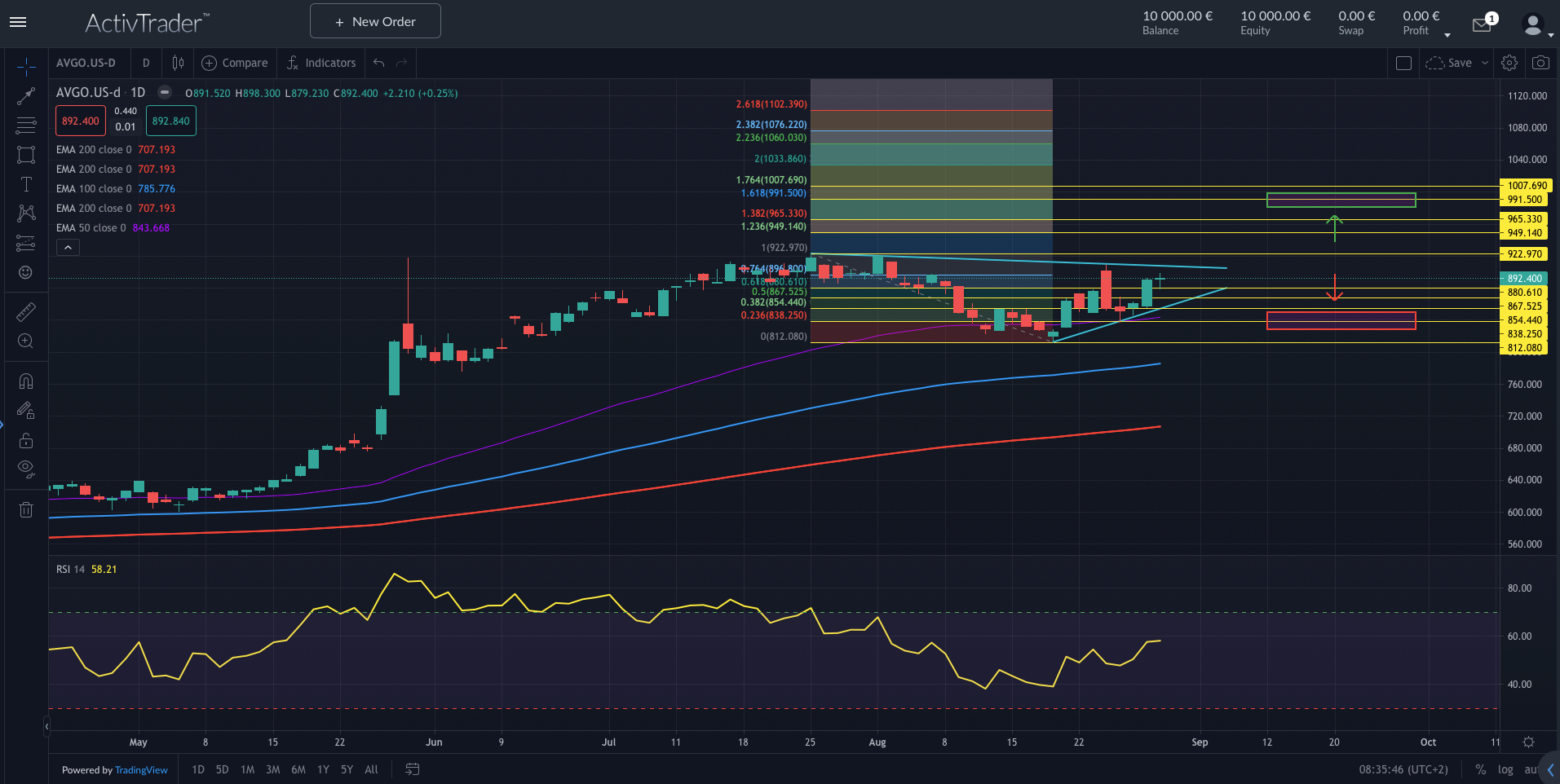Toggle magnet mode in left toolbar
This screenshot has height=784, width=1560.
(x=26, y=381)
